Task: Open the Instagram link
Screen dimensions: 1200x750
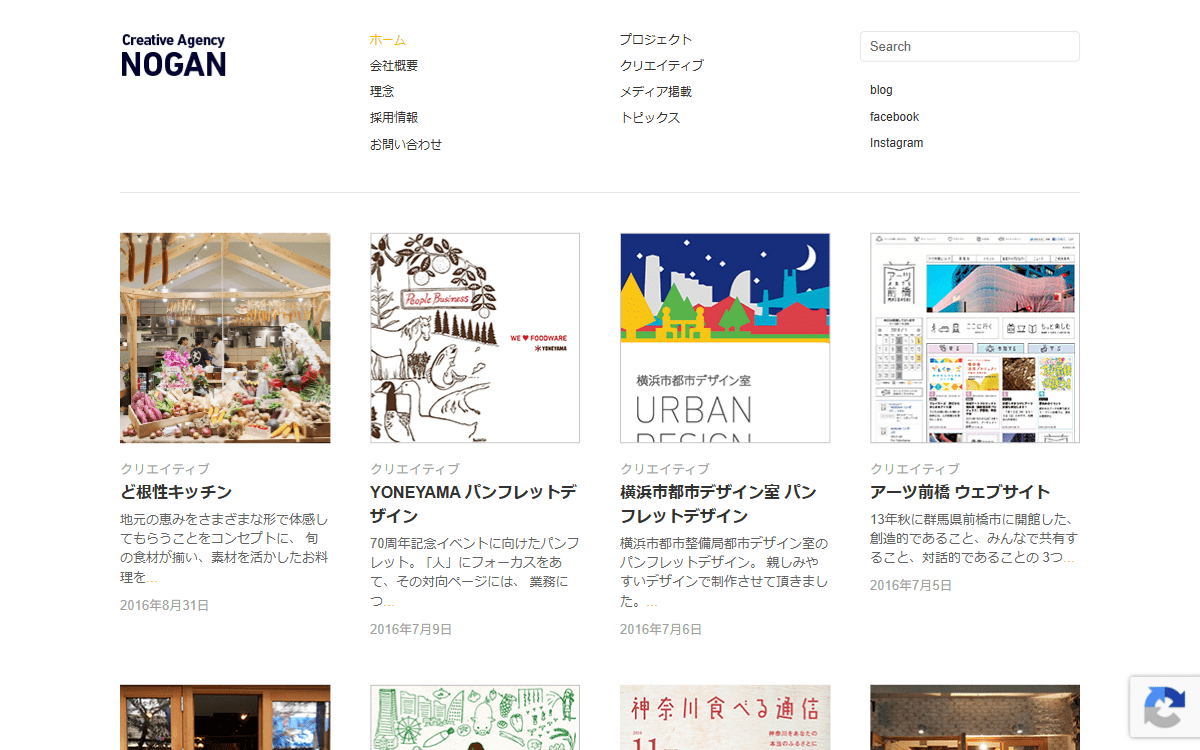Action: point(896,143)
